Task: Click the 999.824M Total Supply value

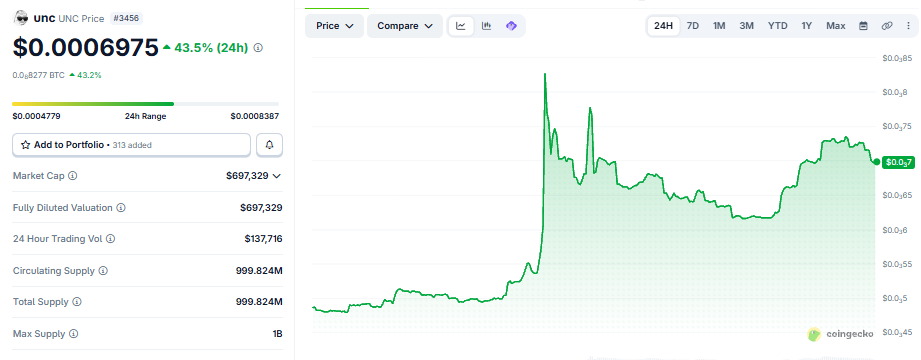Action: (259, 302)
